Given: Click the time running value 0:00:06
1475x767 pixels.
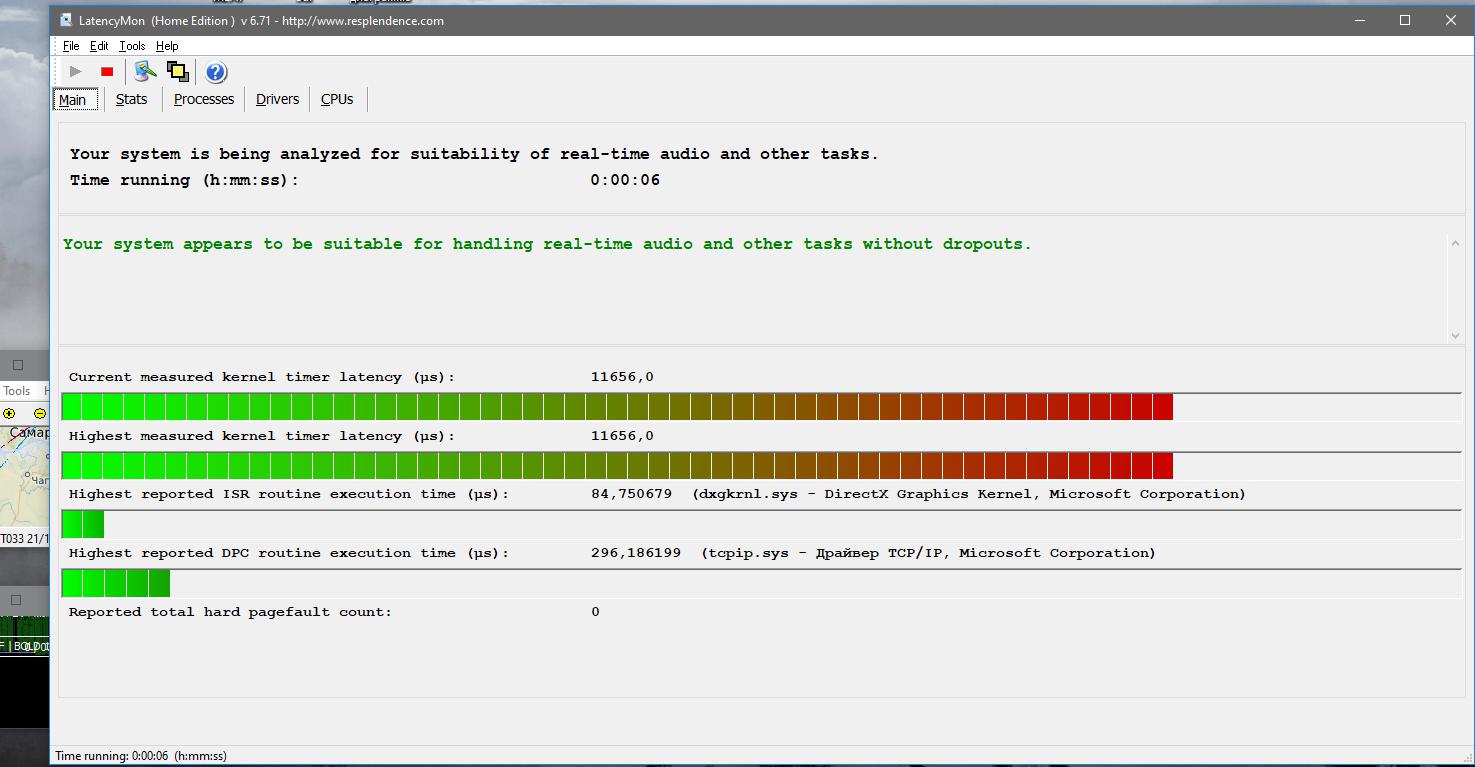Looking at the screenshot, I should pyautogui.click(x=625, y=180).
